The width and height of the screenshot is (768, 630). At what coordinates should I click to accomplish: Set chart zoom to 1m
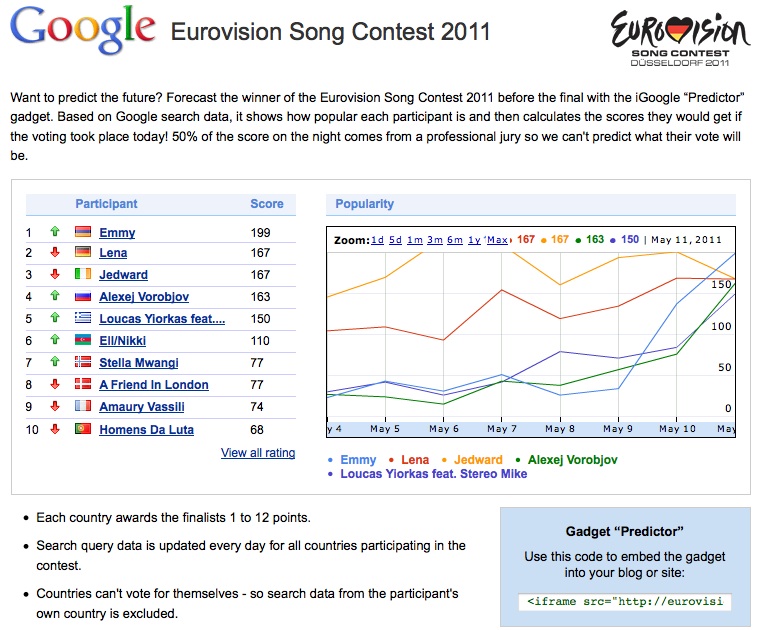[414, 240]
